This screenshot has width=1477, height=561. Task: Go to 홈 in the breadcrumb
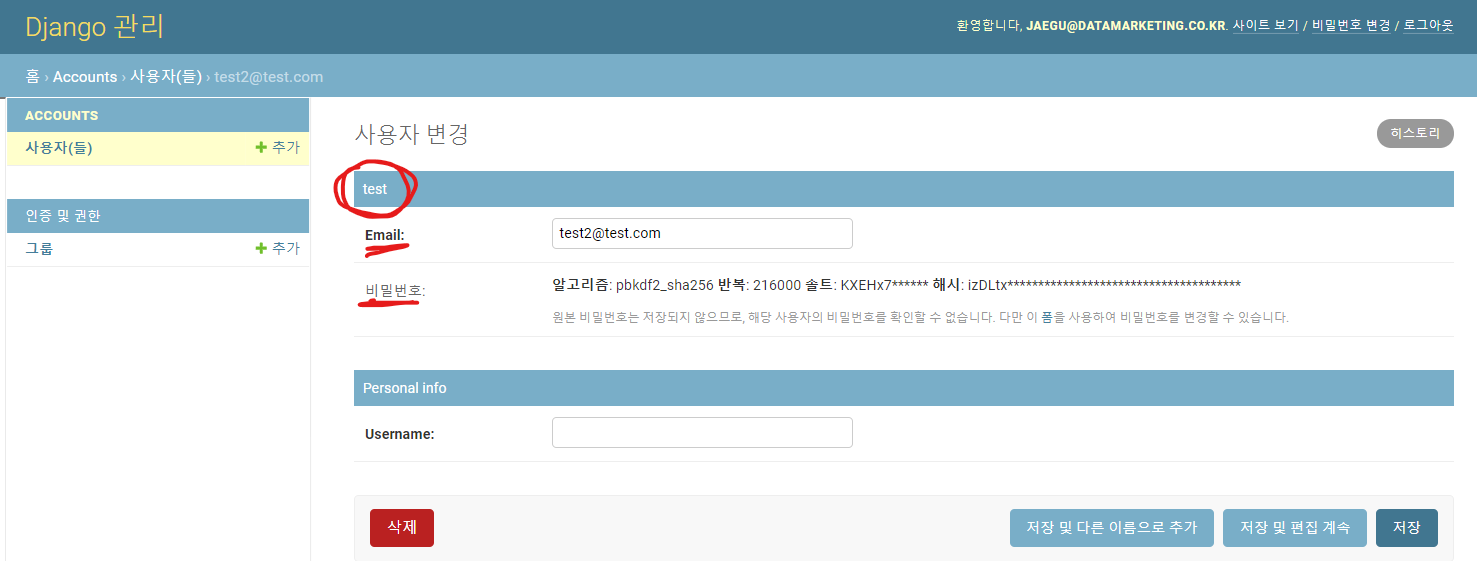click(32, 77)
